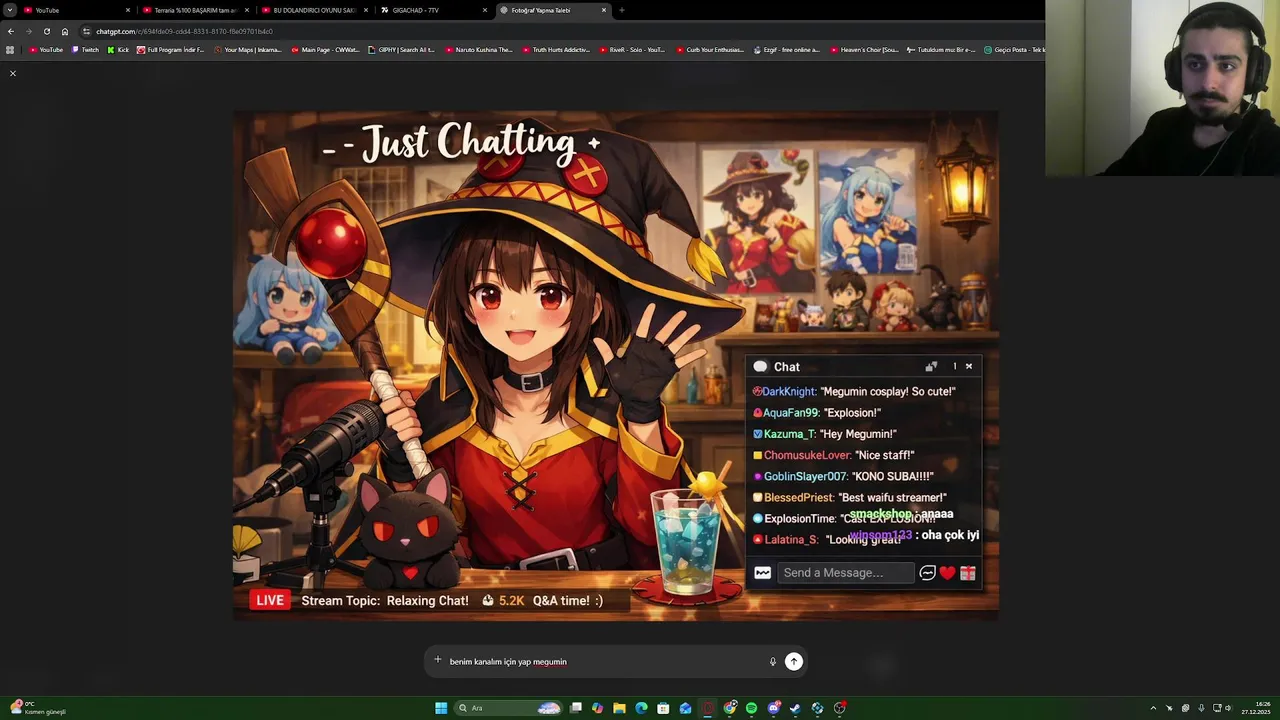This screenshot has width=1280, height=720.
Task: Go back with the browser back arrow
Action: [10, 31]
